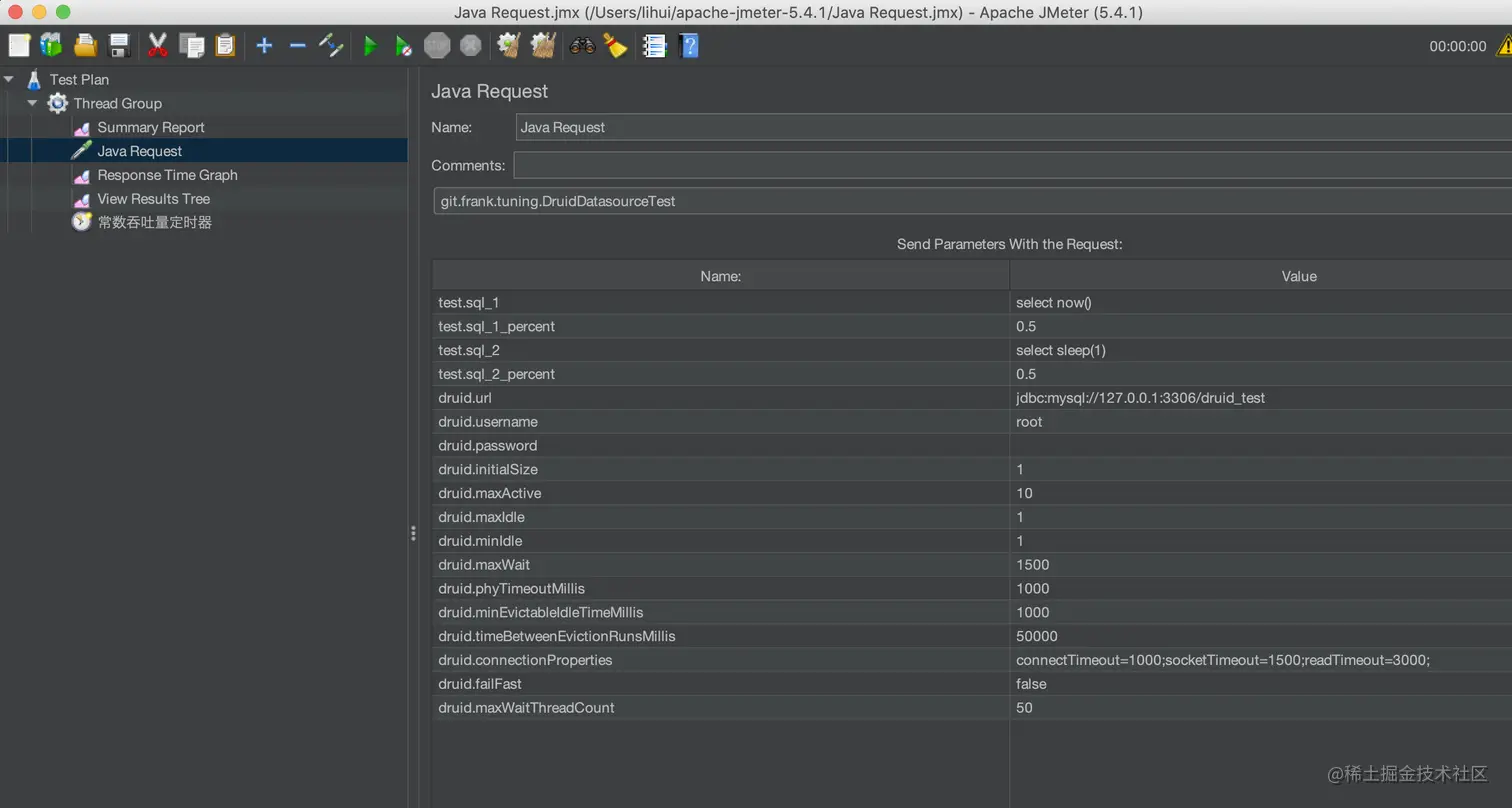Click the druid.url name cell
The width and height of the screenshot is (1512, 808).
point(720,398)
